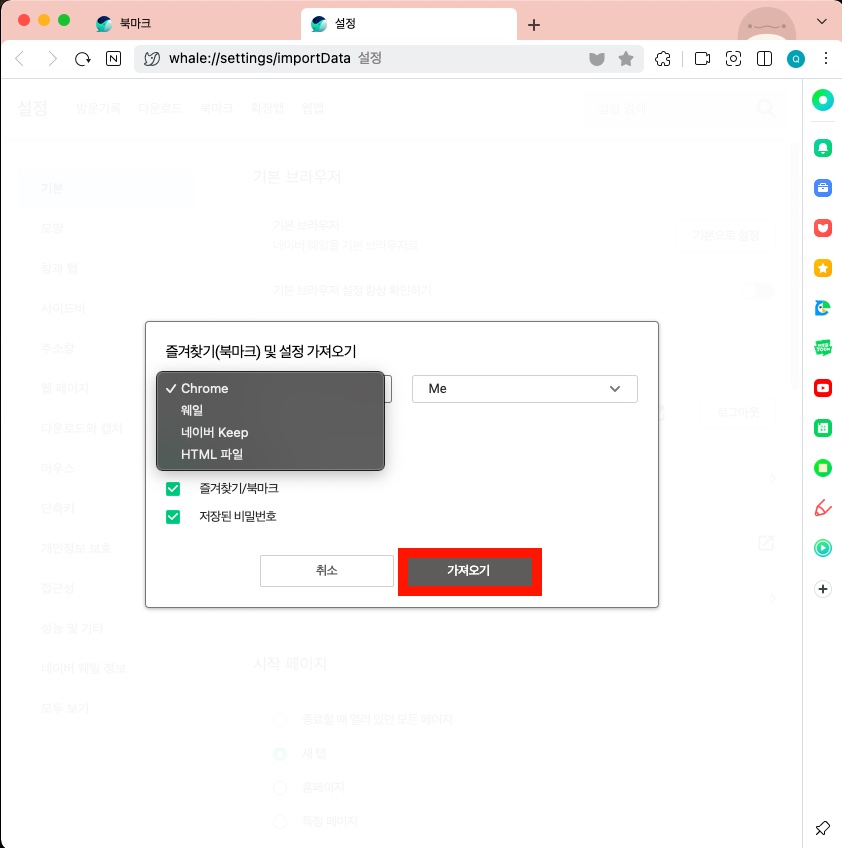Click the forward navigation arrow

(x=52, y=58)
